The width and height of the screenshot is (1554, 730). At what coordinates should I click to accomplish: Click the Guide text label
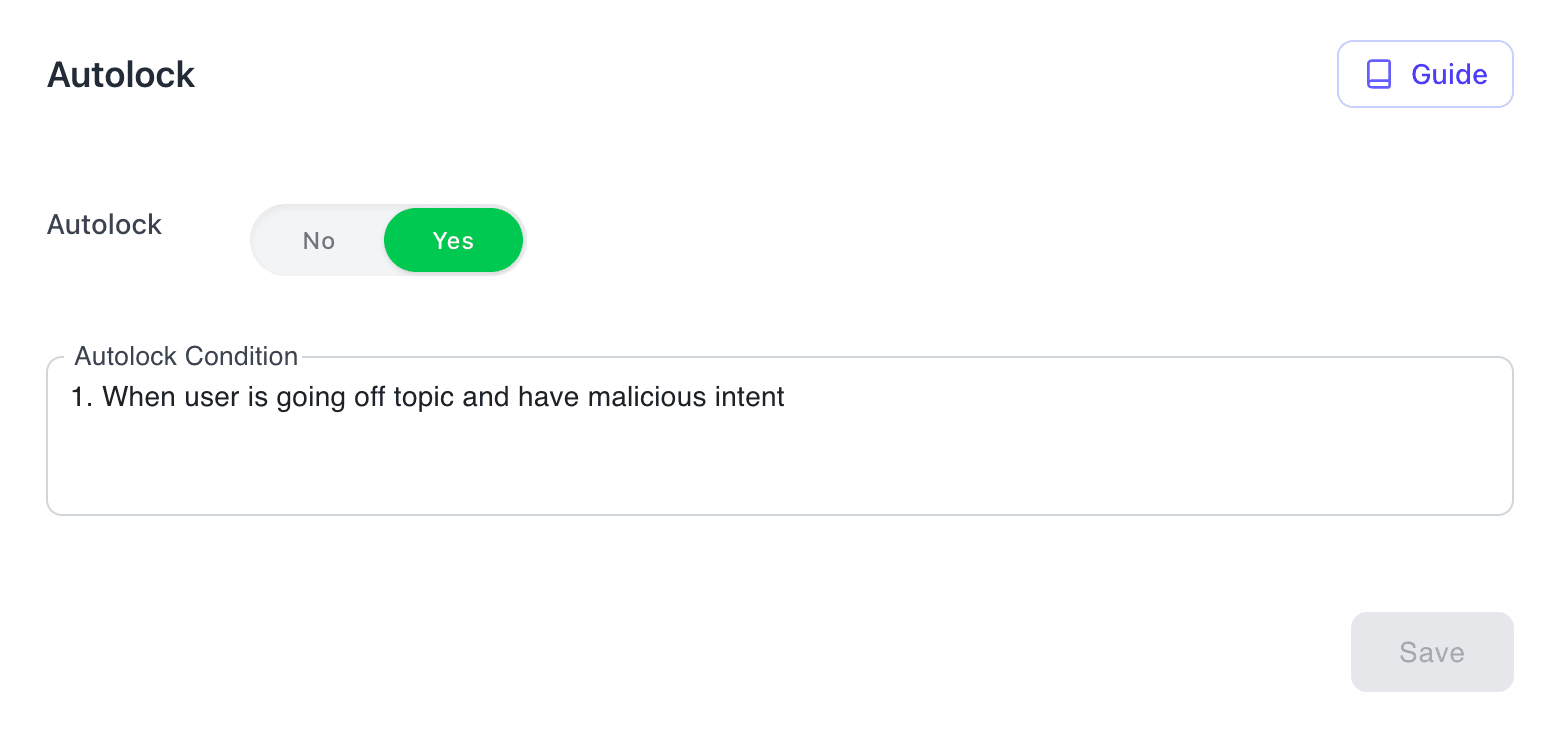coord(1449,74)
